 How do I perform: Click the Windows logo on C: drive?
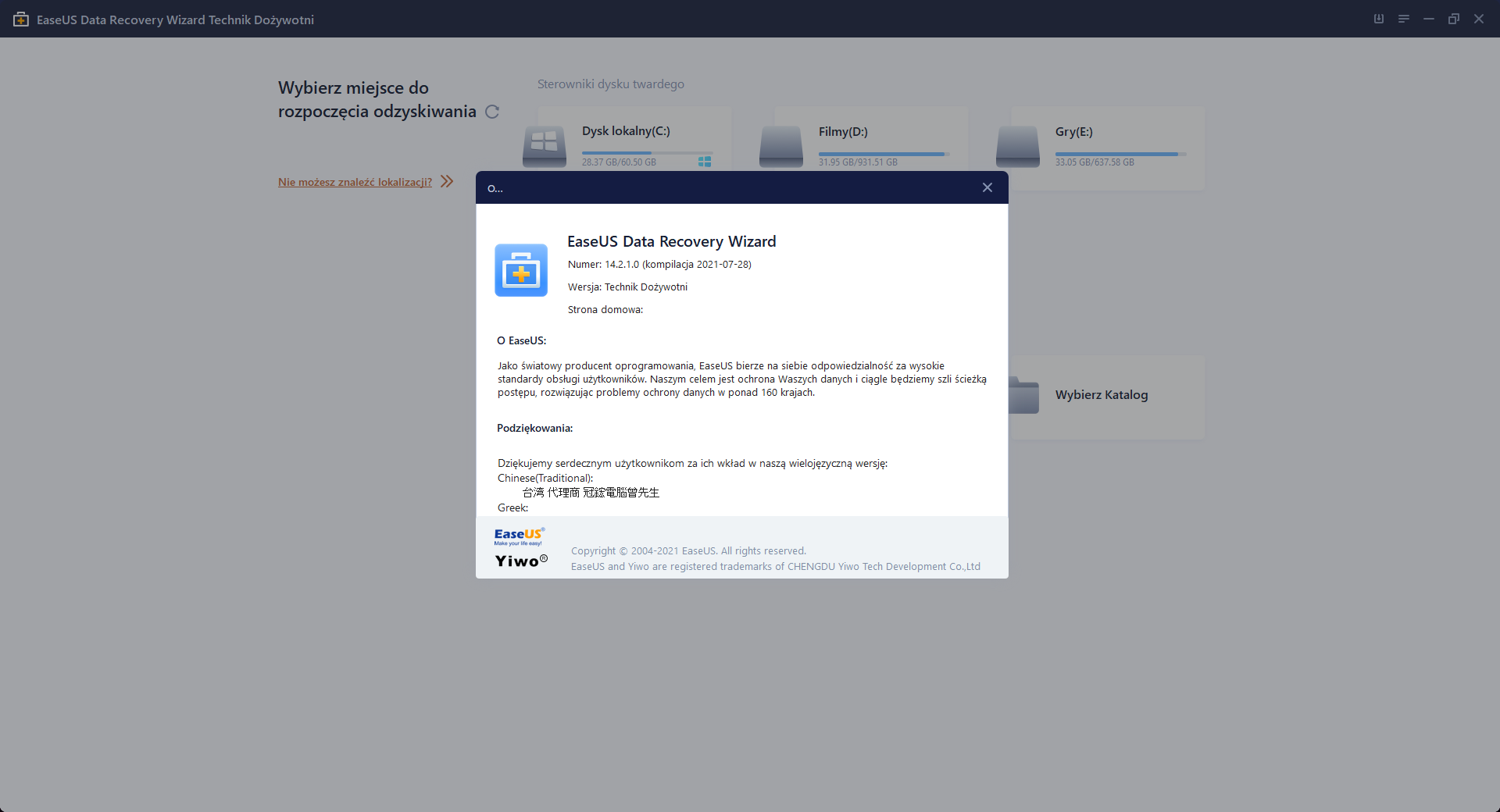pyautogui.click(x=705, y=162)
